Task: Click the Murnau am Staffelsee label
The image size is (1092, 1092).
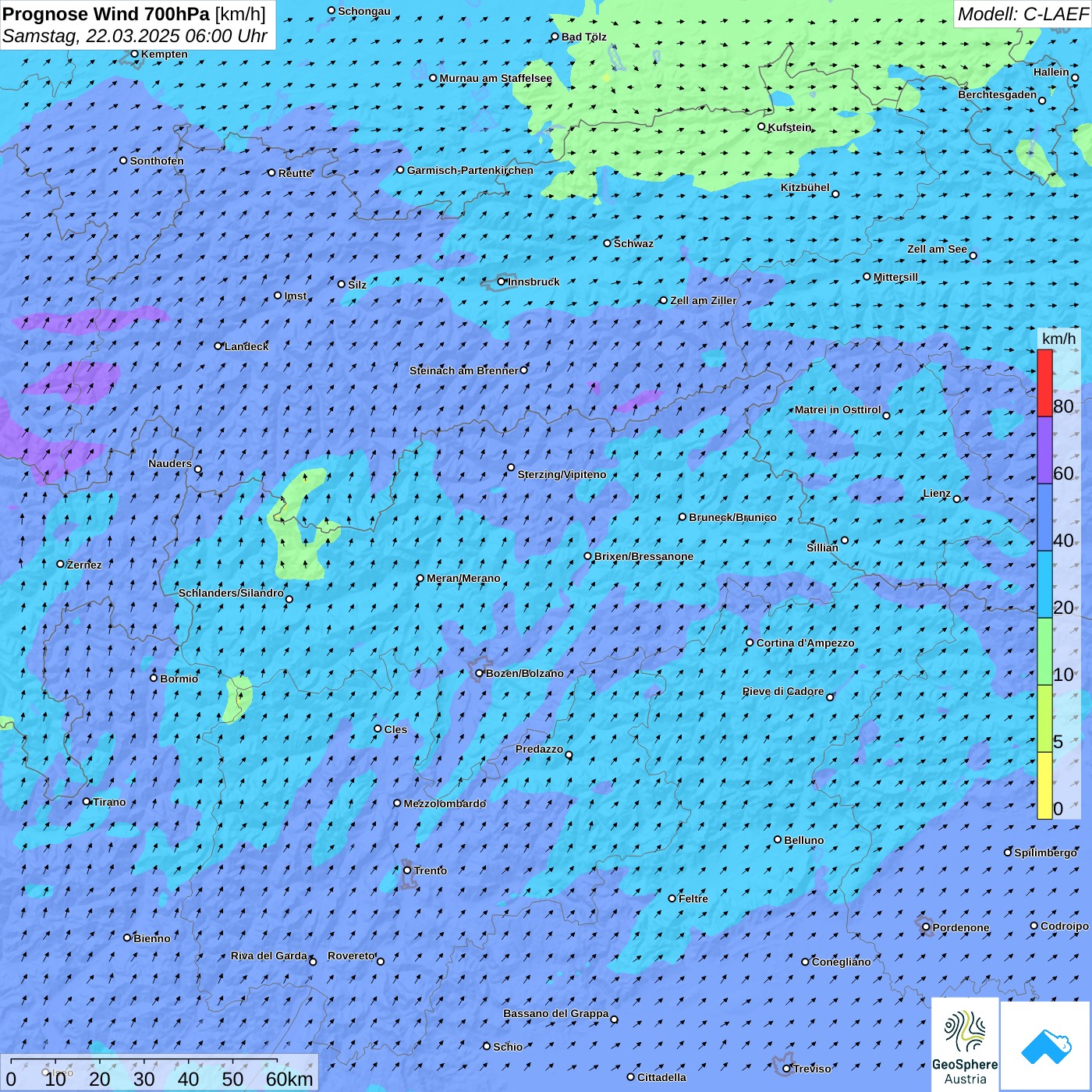Action: [x=495, y=78]
